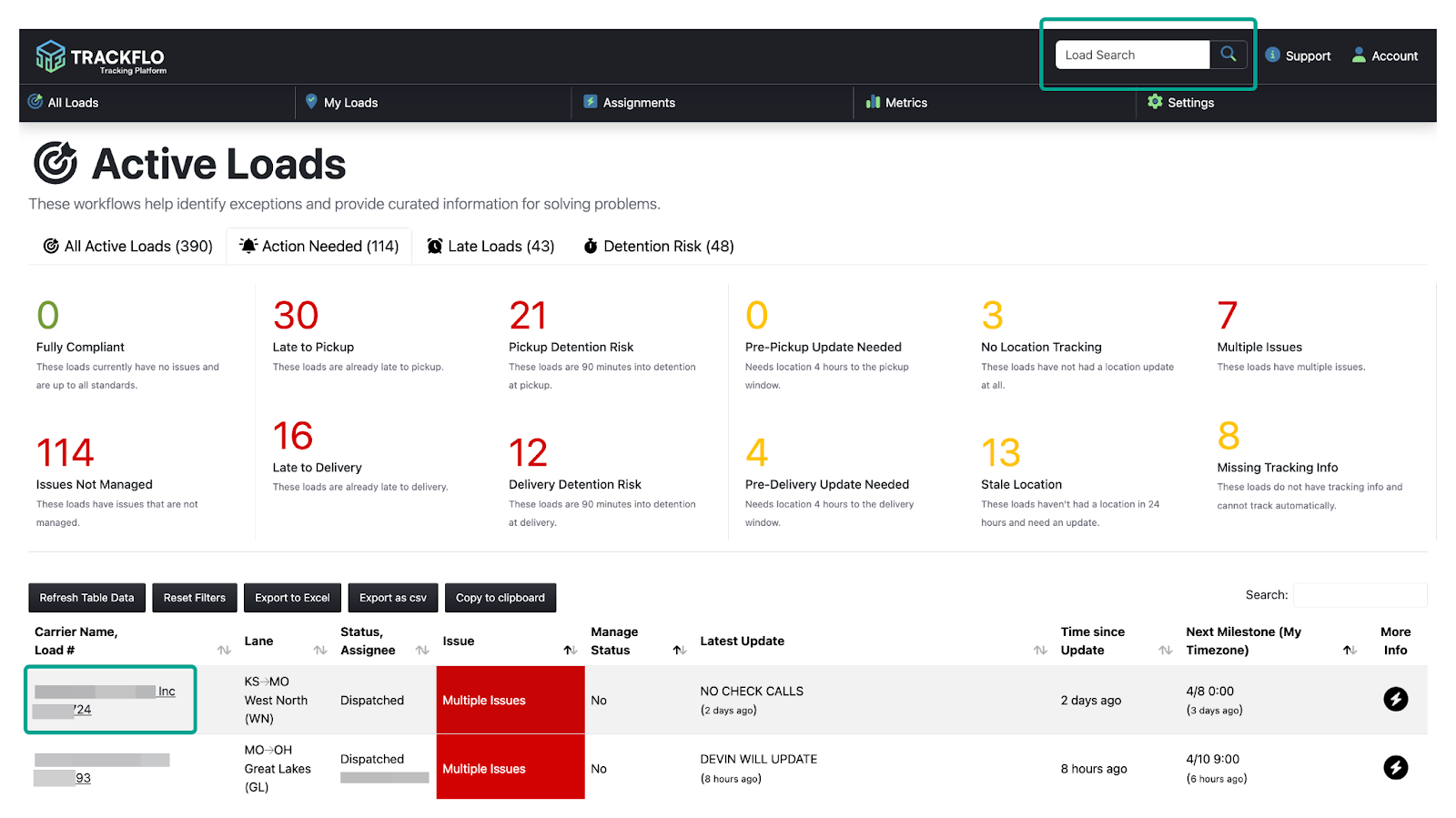
Task: Click the Load Search text field
Action: 1132,55
